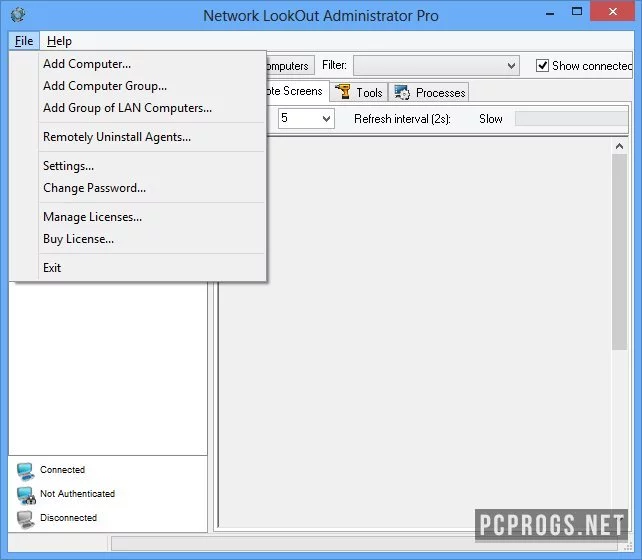
Task: Click the partially hidden Computers button
Action: coord(290,65)
